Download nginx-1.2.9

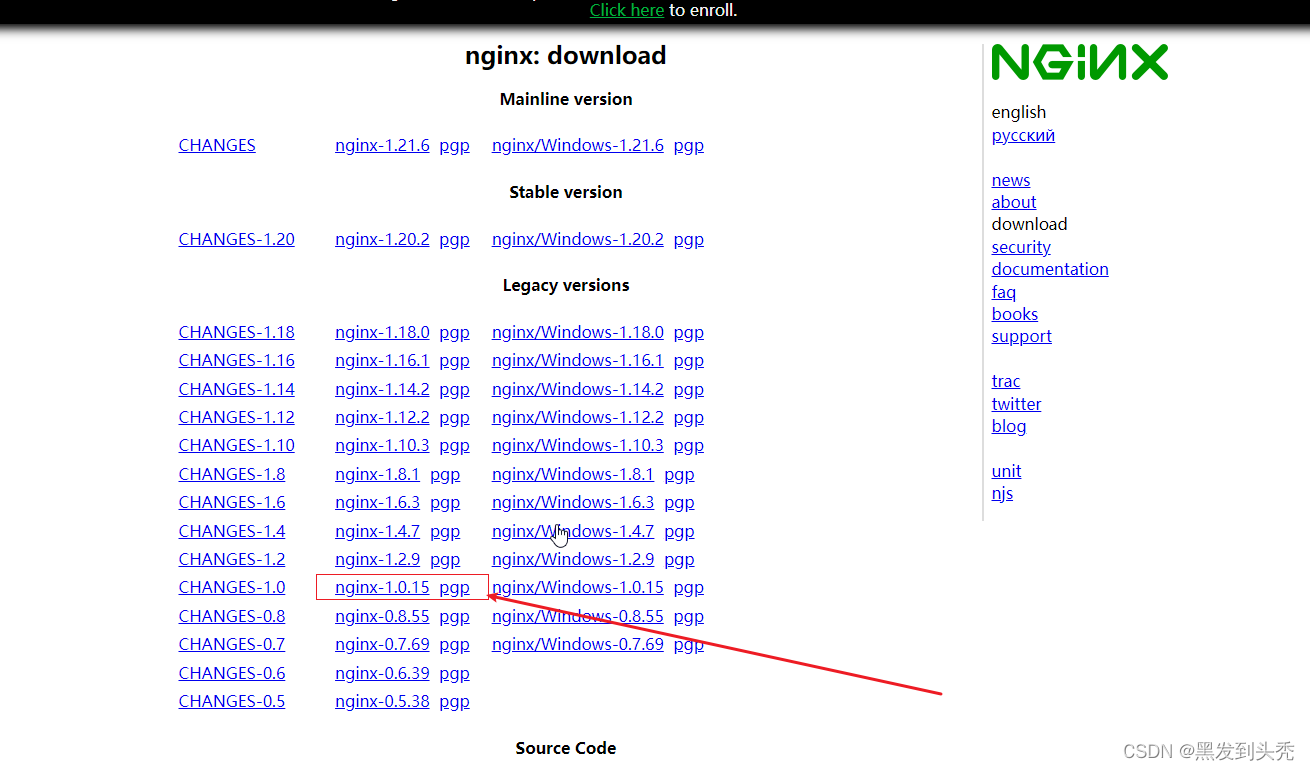coord(377,559)
